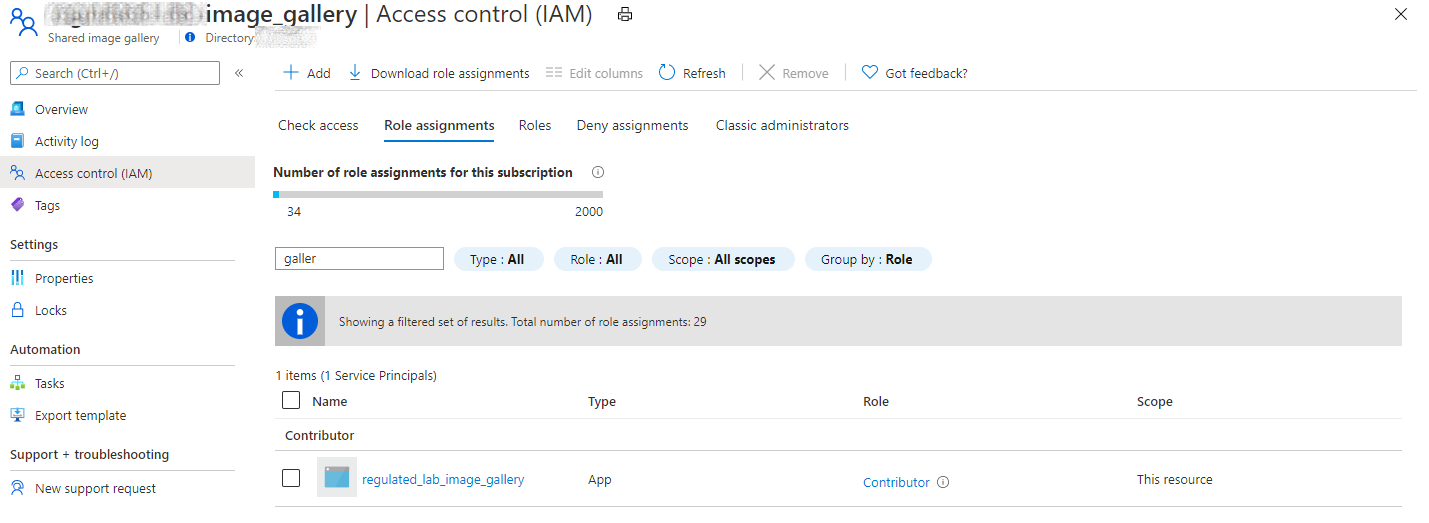
Task: Click the filter field containing 'galler'
Action: [359, 259]
